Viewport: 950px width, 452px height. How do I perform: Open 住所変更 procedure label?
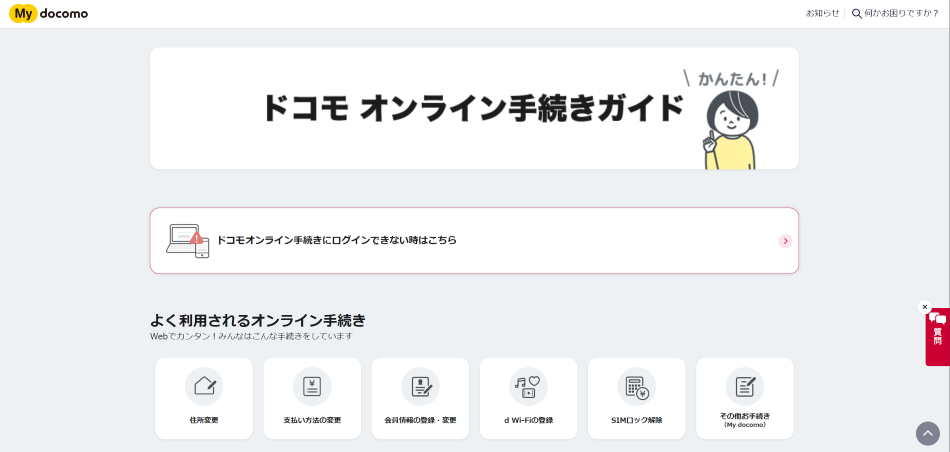point(204,420)
